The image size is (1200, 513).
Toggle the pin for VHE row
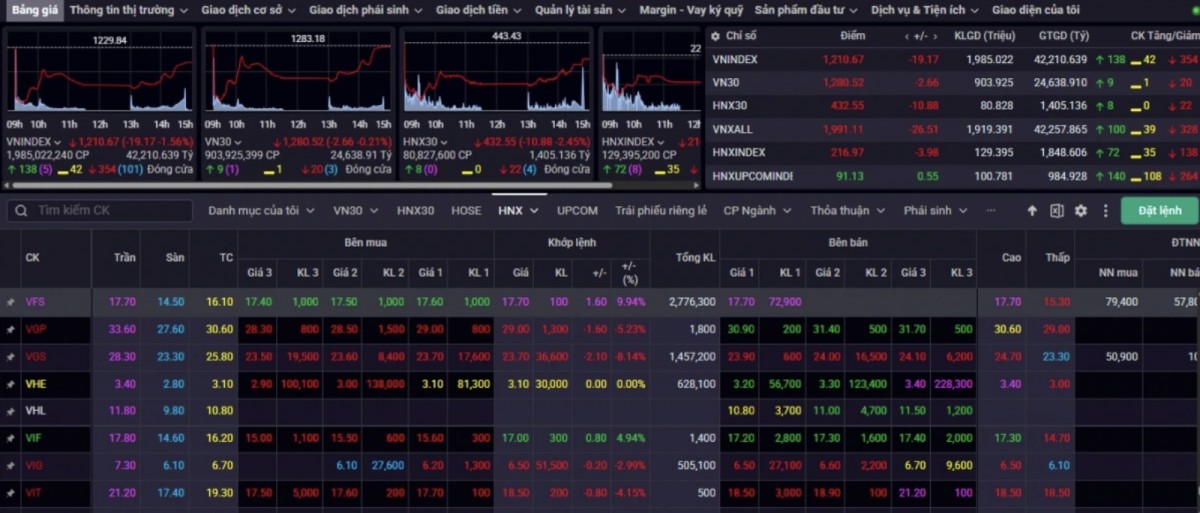coord(11,384)
